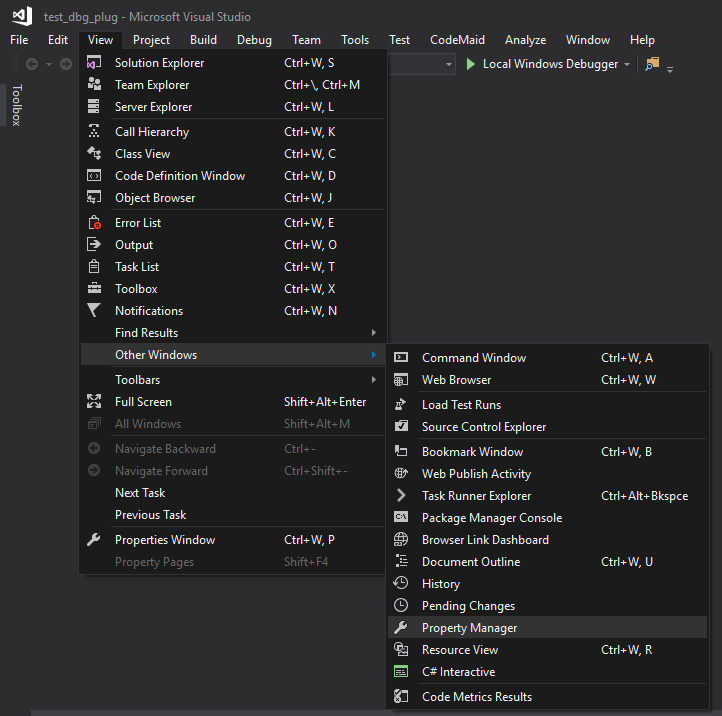
Task: Click the Web Publish Activity icon
Action: click(401, 473)
